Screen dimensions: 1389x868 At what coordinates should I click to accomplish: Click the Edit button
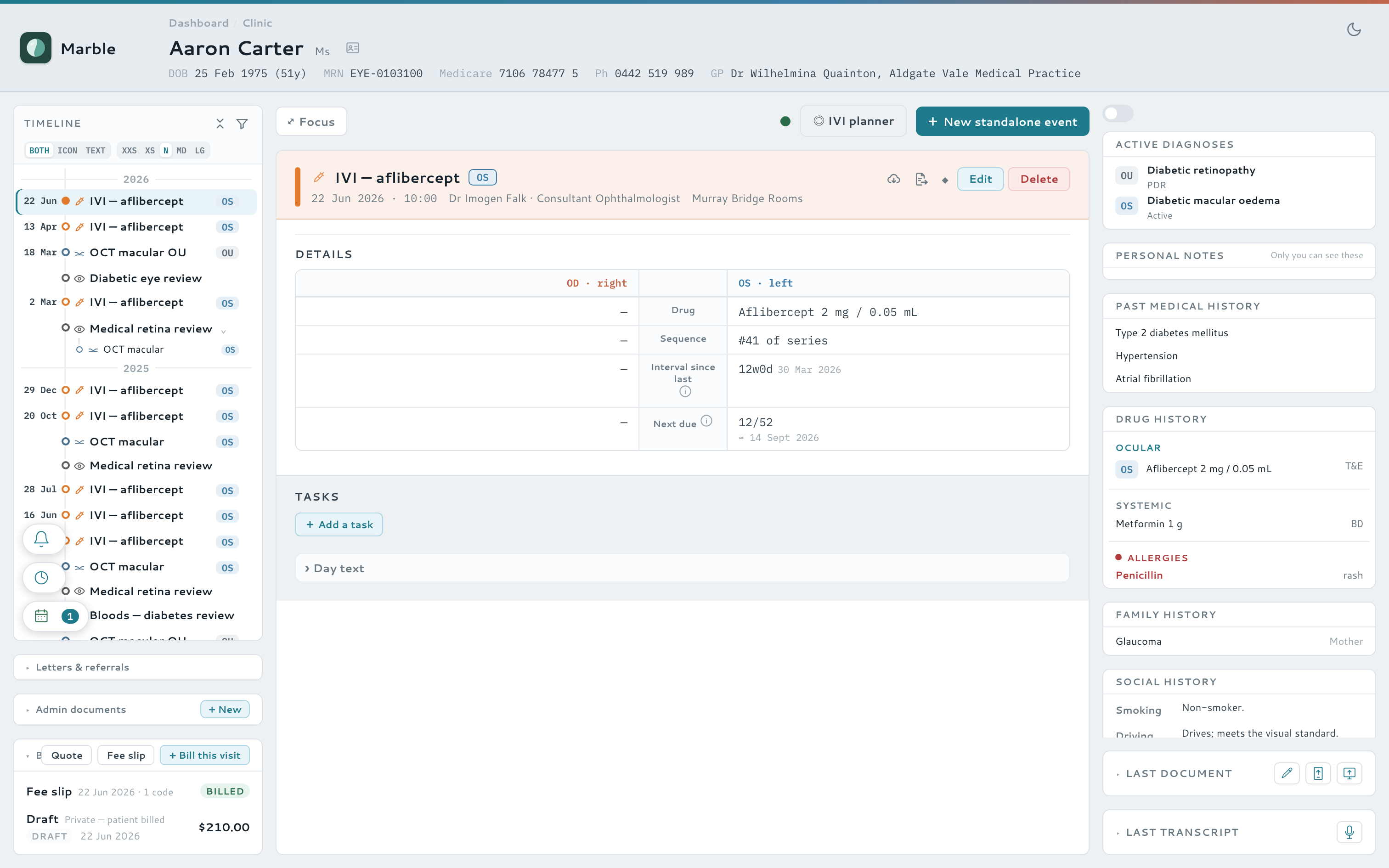pos(980,179)
